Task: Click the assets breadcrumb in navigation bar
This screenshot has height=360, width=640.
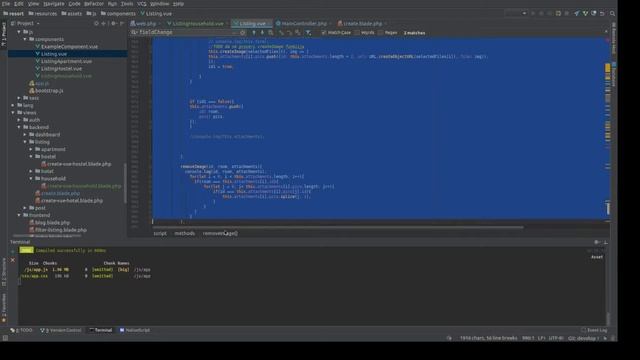Action: (x=72, y=13)
